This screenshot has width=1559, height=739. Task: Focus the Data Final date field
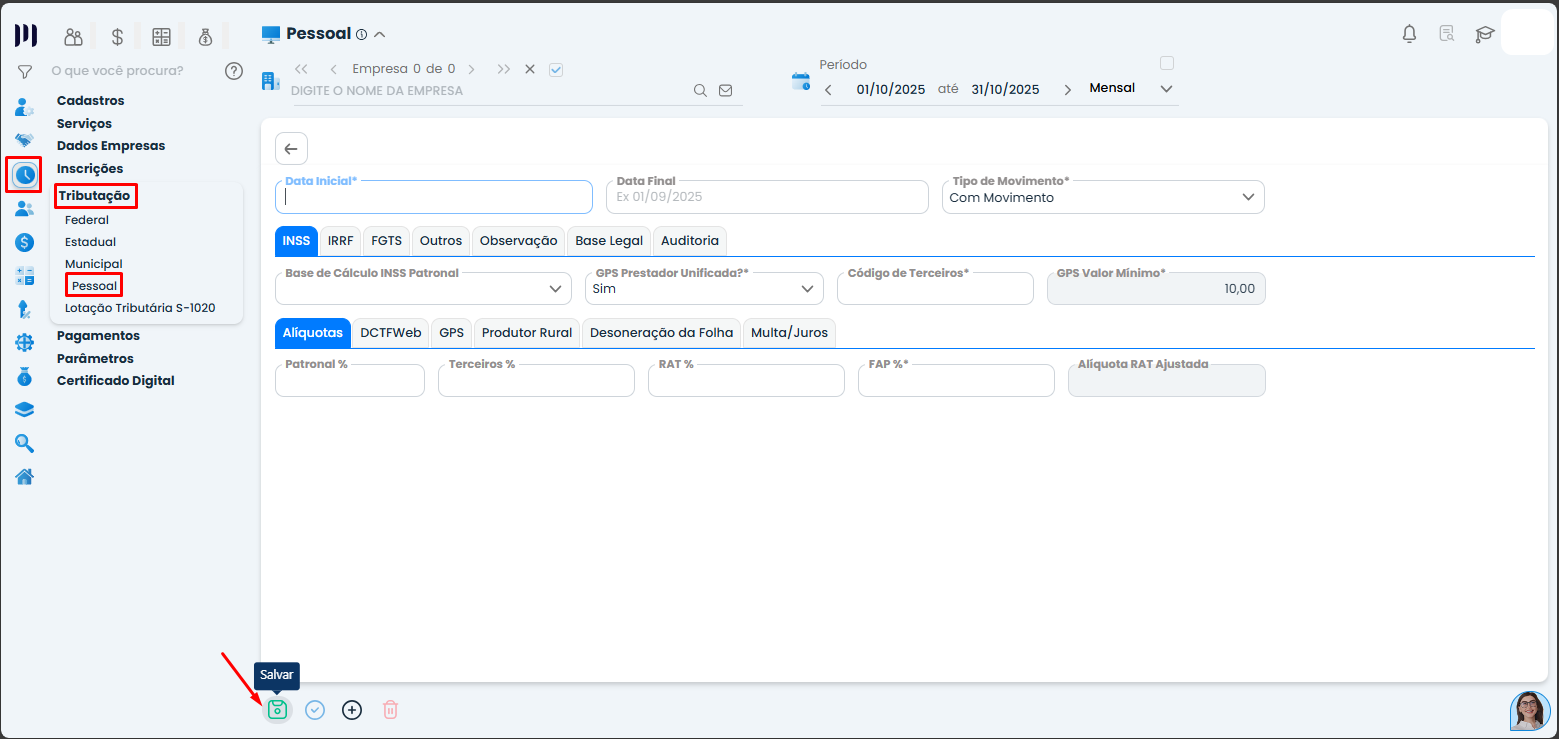[767, 197]
